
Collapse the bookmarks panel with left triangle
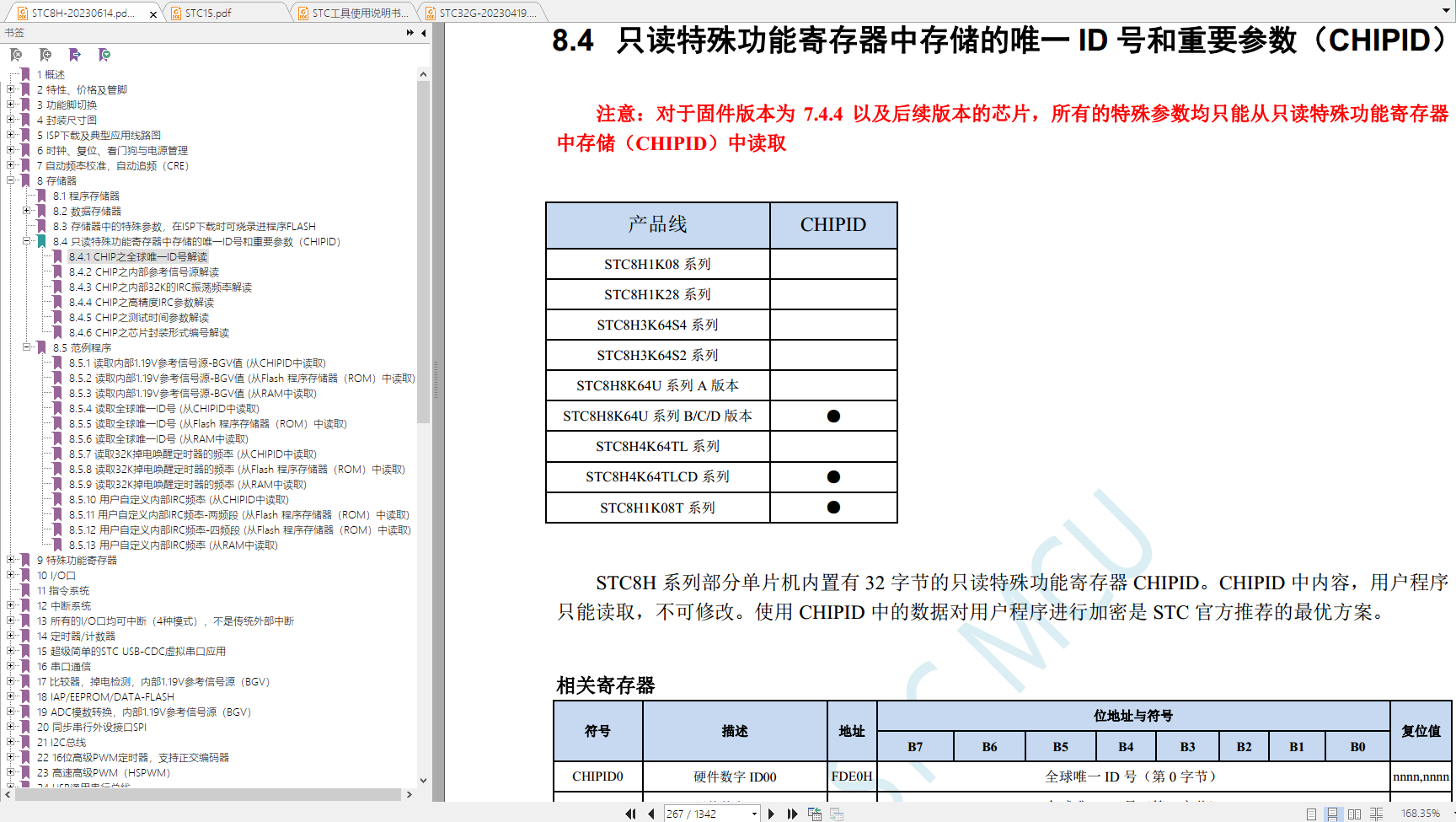pos(424,33)
